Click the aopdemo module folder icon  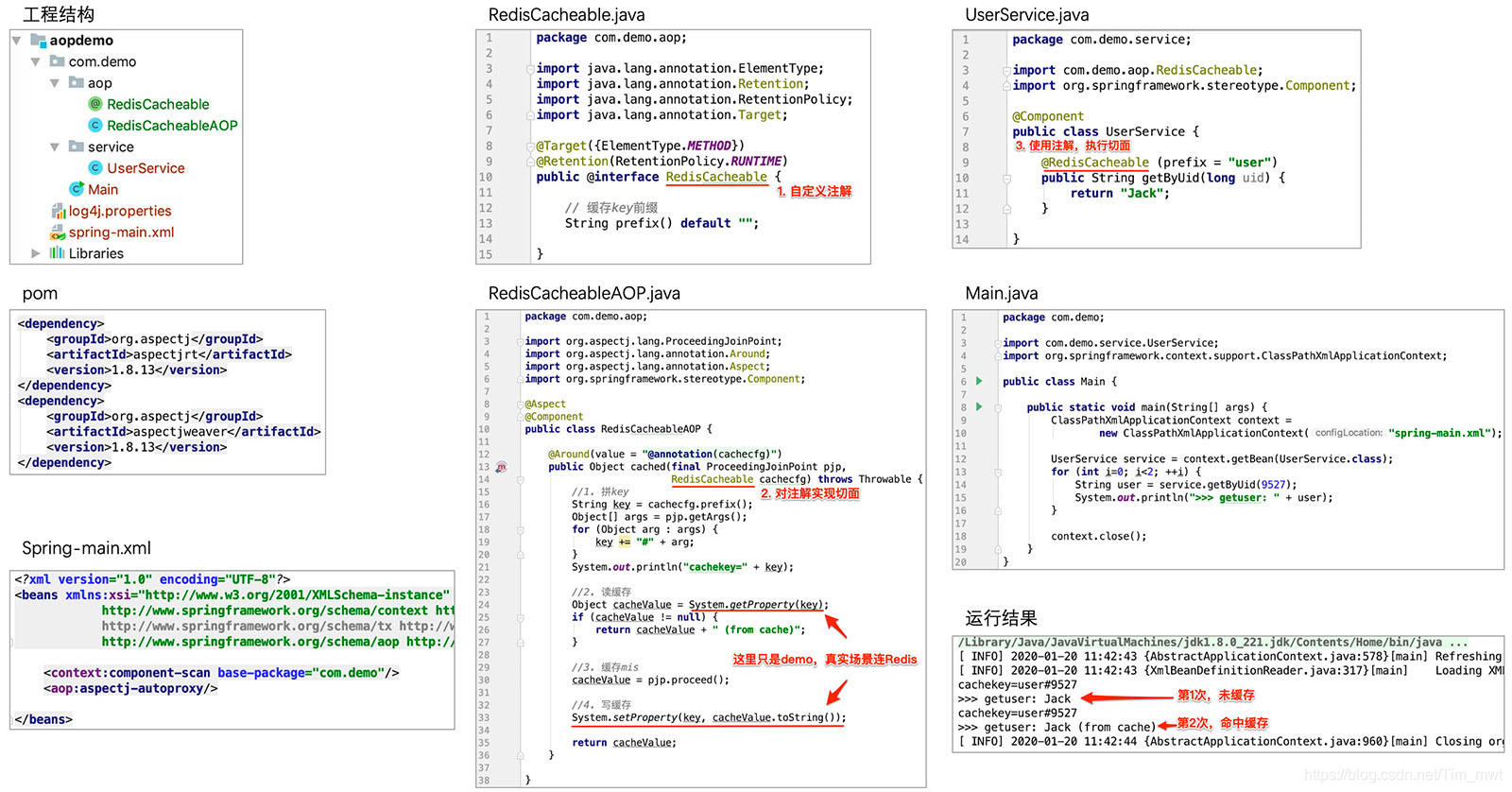39,40
